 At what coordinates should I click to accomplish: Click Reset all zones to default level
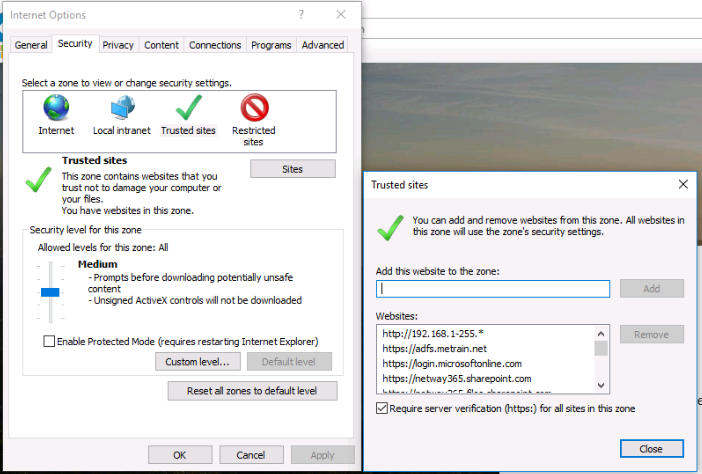coord(252,391)
